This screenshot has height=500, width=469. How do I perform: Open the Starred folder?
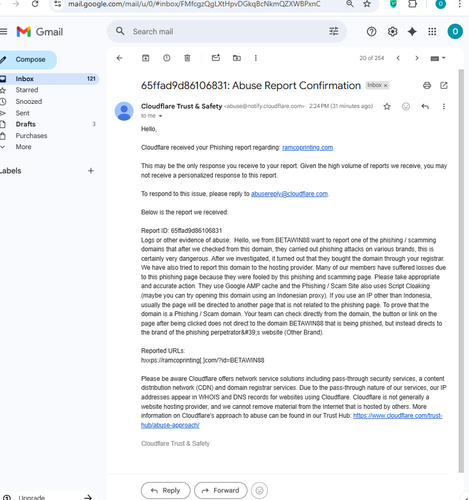[27, 90]
